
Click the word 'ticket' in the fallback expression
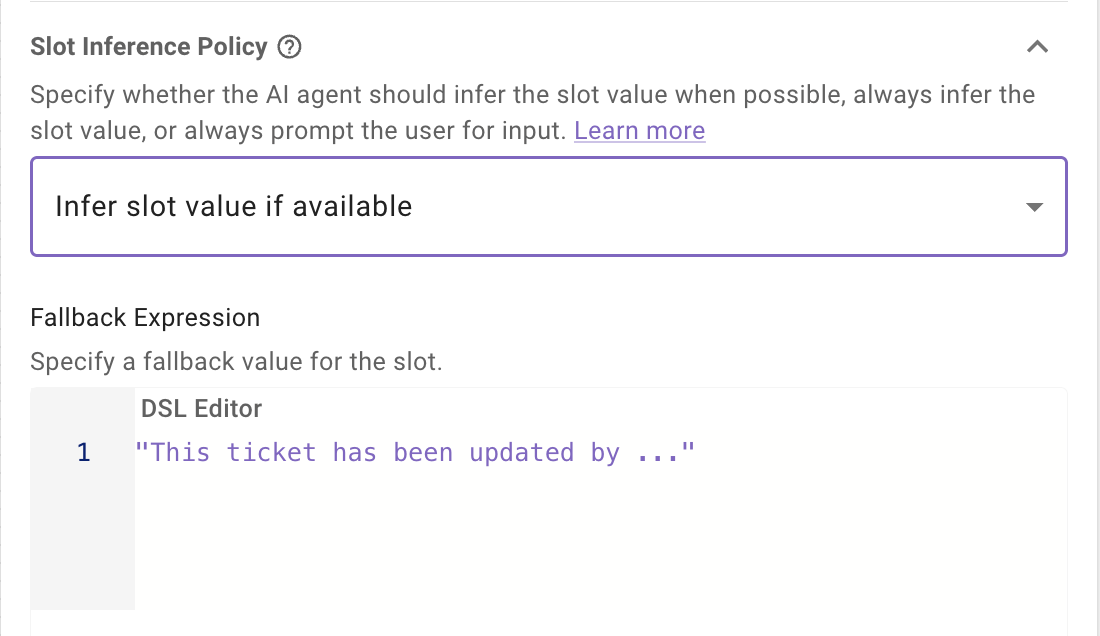[271, 453]
